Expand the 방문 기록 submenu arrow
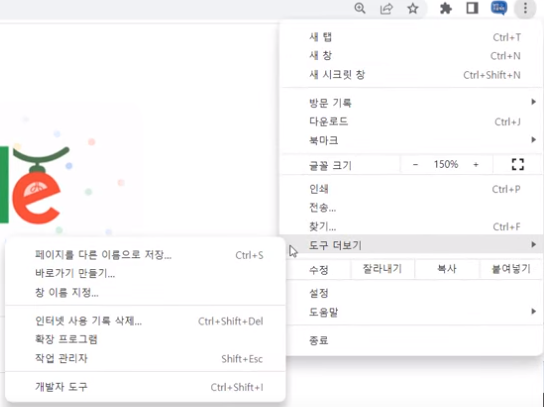Image resolution: width=544 pixels, height=407 pixels. (533, 102)
